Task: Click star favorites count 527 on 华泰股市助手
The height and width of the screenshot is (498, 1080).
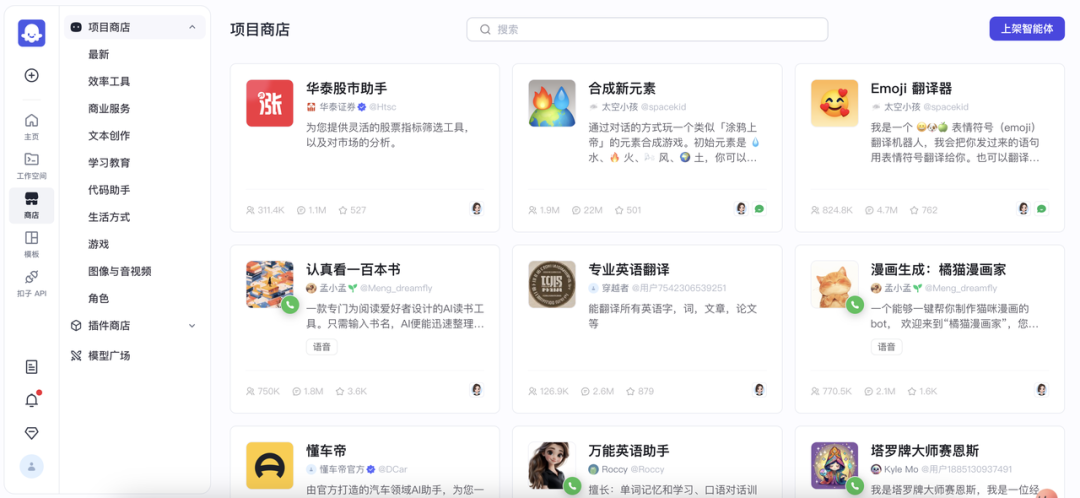Action: [352, 210]
